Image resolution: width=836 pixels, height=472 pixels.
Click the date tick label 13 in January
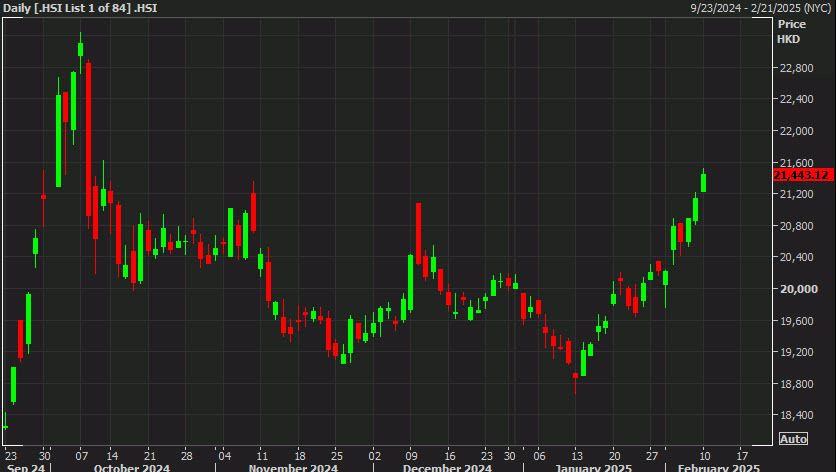(577, 457)
